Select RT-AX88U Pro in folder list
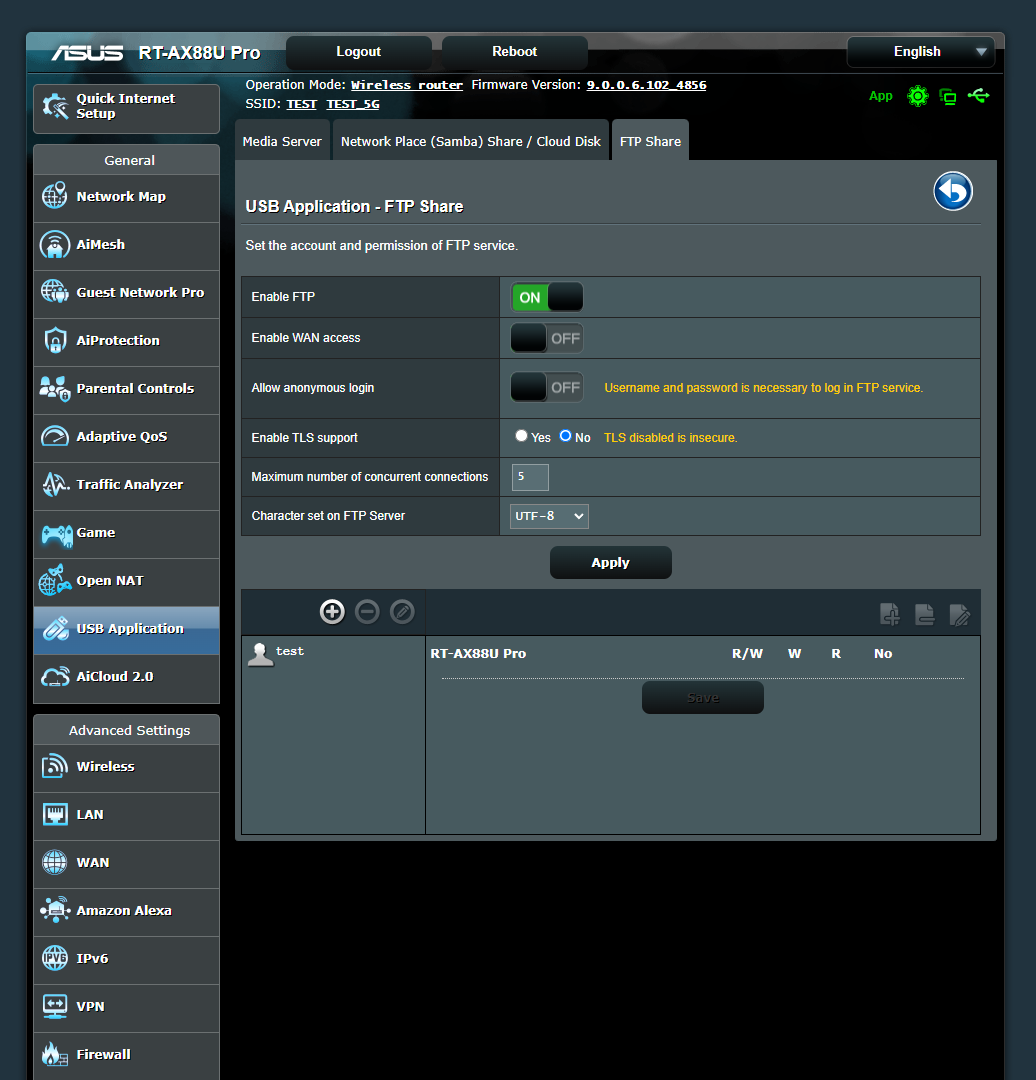This screenshot has width=1036, height=1080. (478, 654)
